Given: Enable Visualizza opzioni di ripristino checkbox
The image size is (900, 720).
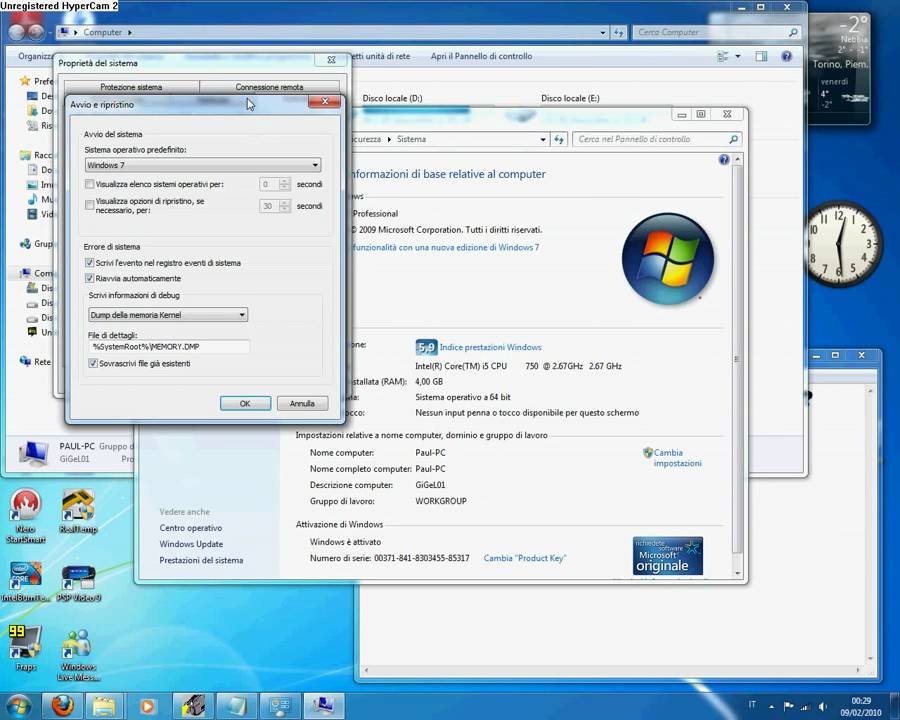Looking at the screenshot, I should 89,205.
